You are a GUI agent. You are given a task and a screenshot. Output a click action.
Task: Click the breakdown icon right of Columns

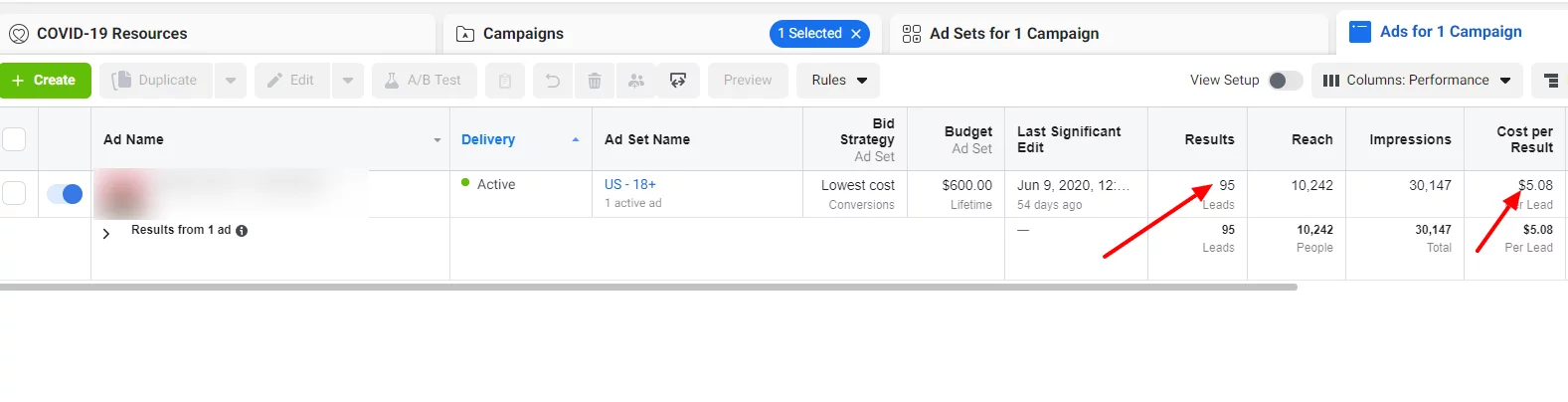(1550, 81)
